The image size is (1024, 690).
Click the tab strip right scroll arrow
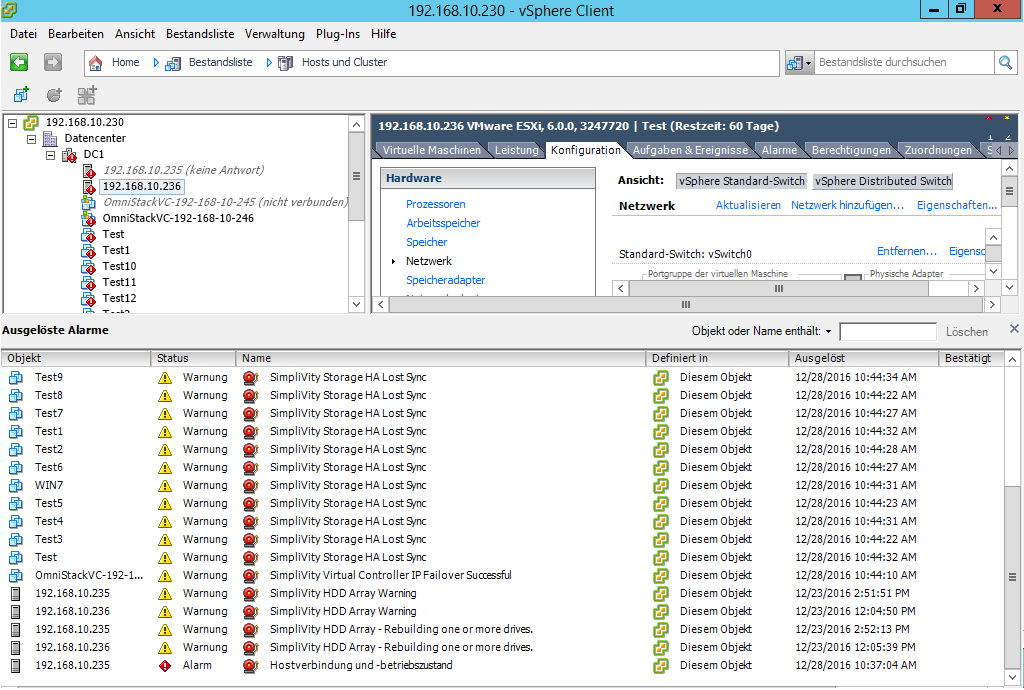pos(1011,150)
